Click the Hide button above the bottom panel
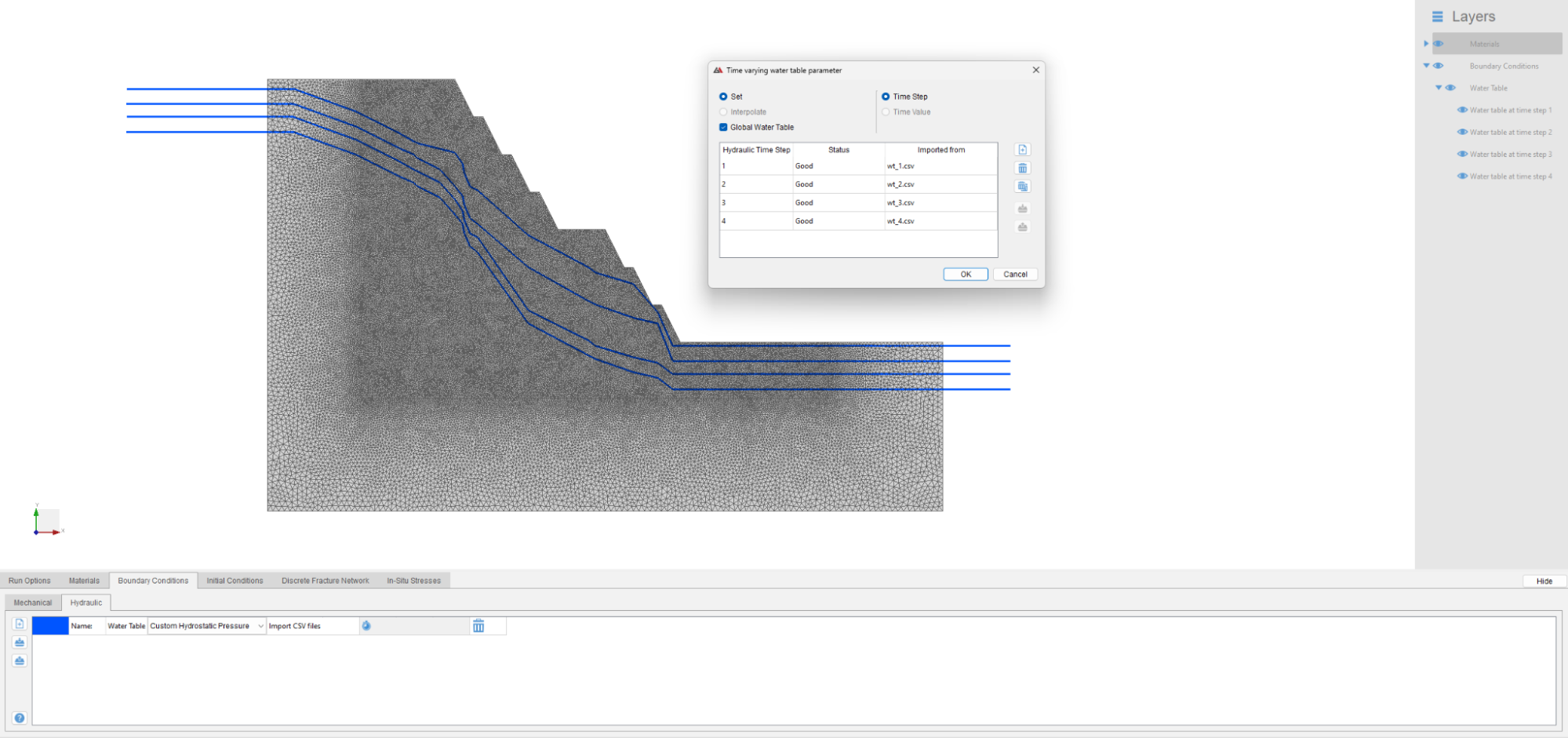This screenshot has width=1568, height=738. tap(1543, 580)
